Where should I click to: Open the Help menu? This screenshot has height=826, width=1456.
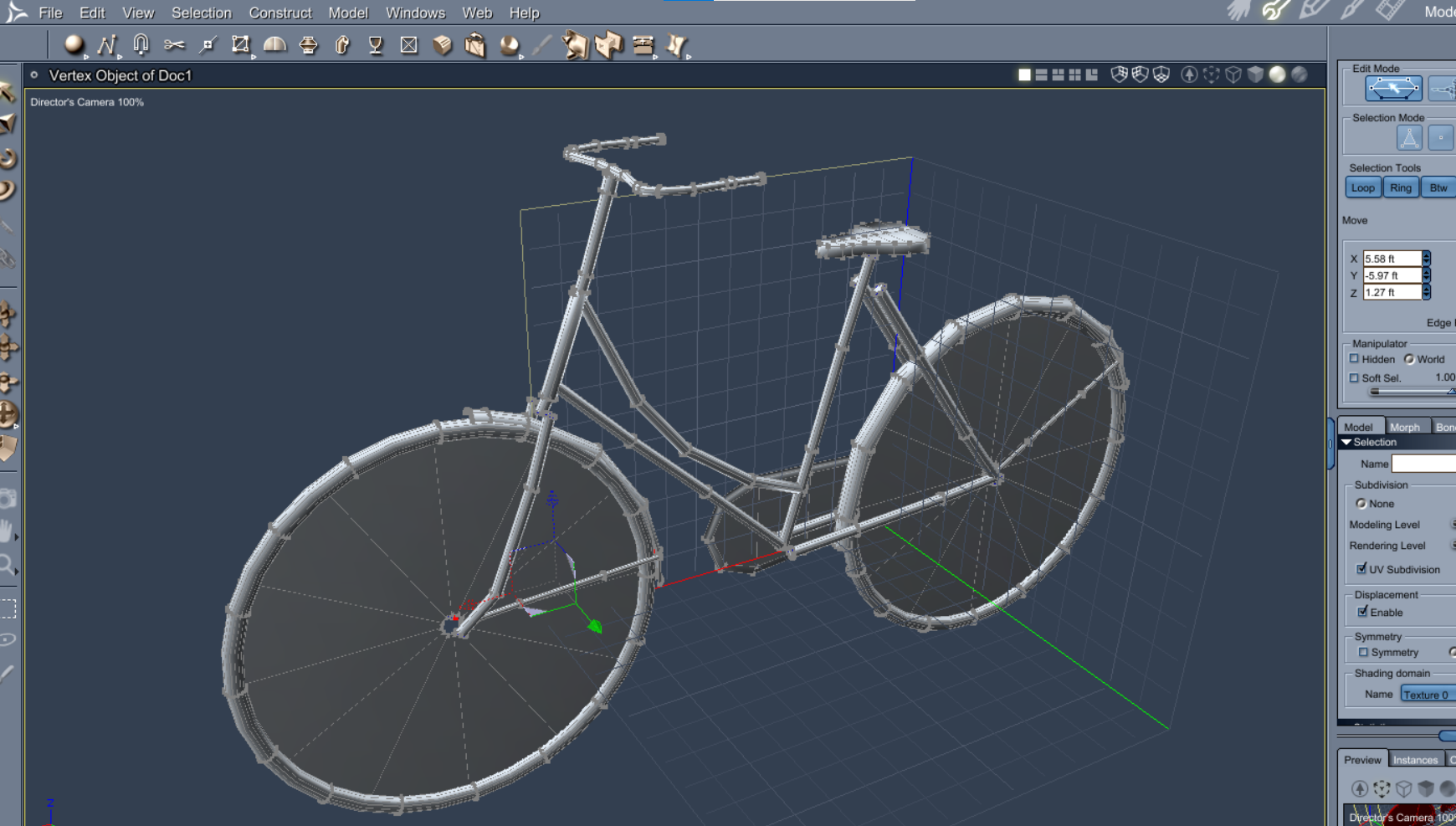coord(525,13)
